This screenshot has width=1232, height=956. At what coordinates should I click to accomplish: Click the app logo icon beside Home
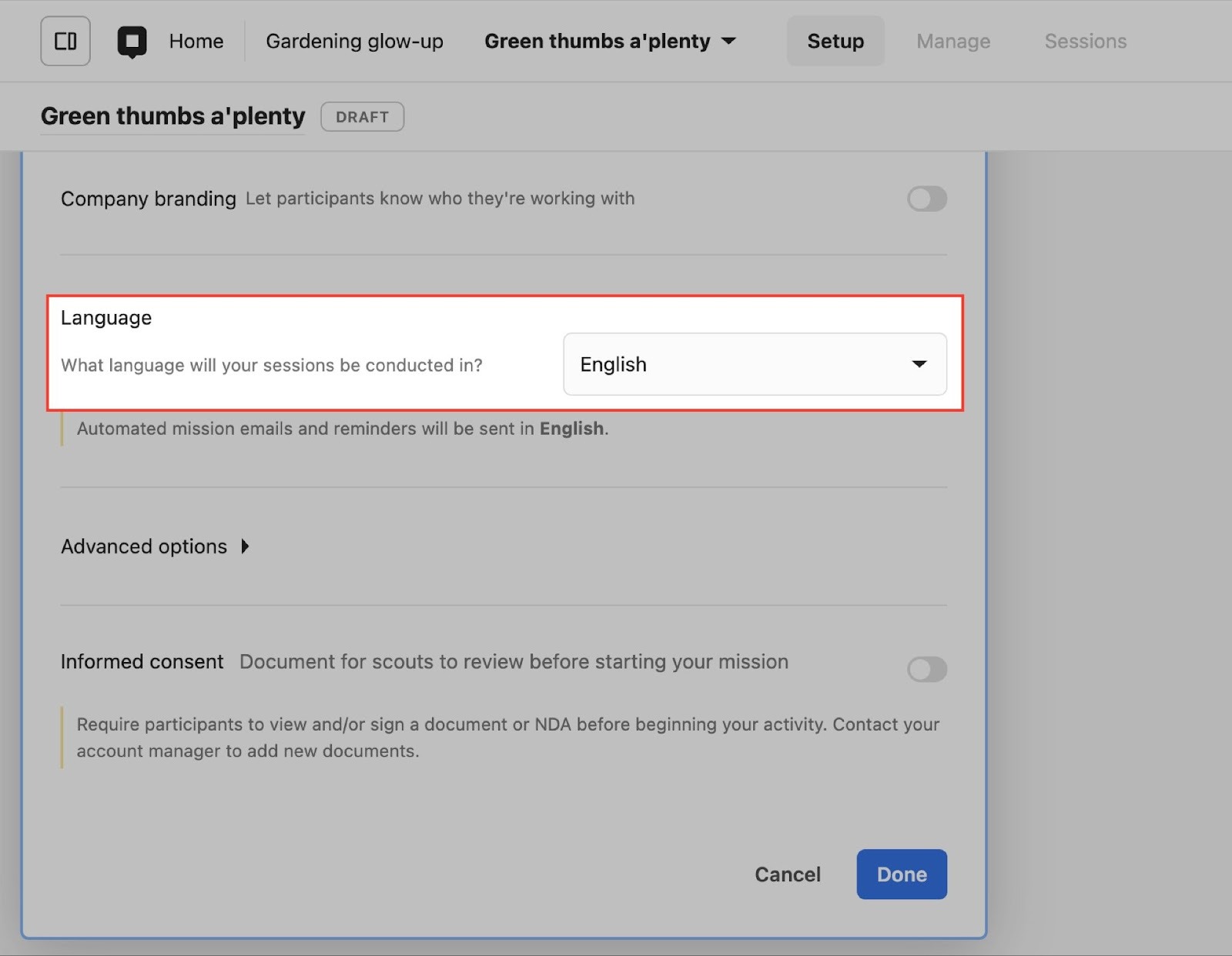pyautogui.click(x=132, y=42)
